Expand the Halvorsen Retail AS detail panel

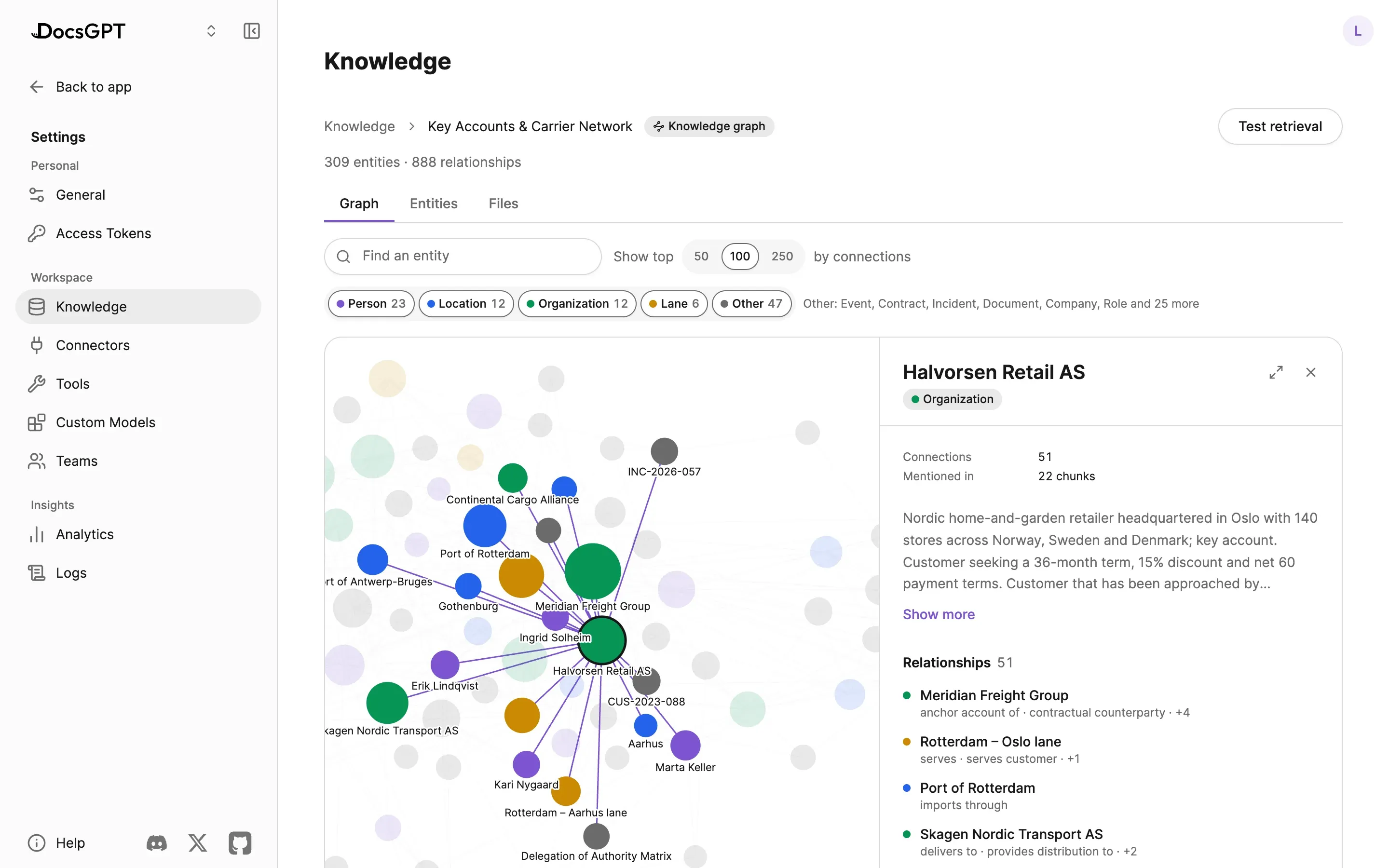tap(1276, 373)
